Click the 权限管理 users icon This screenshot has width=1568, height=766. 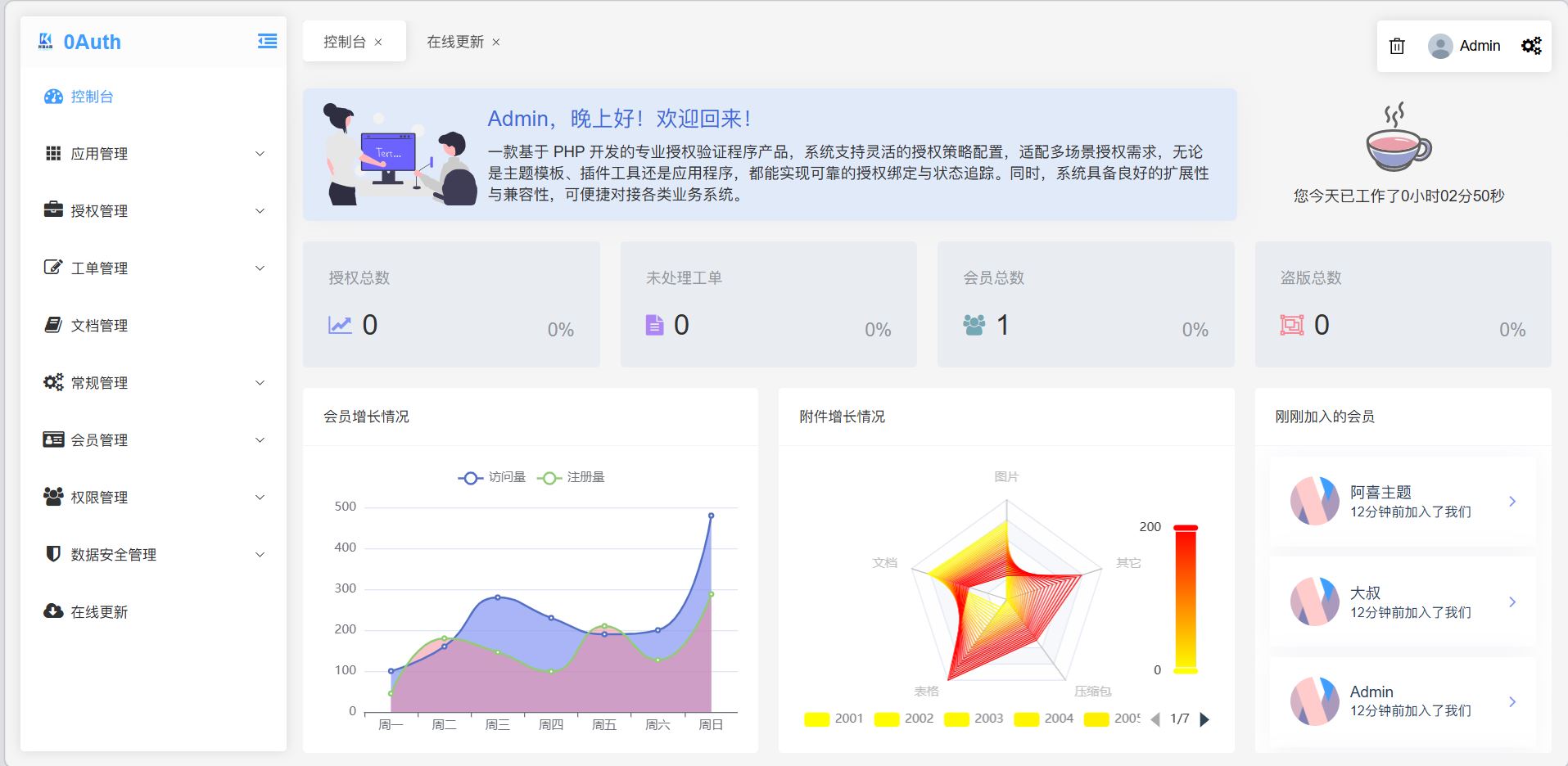tap(53, 496)
